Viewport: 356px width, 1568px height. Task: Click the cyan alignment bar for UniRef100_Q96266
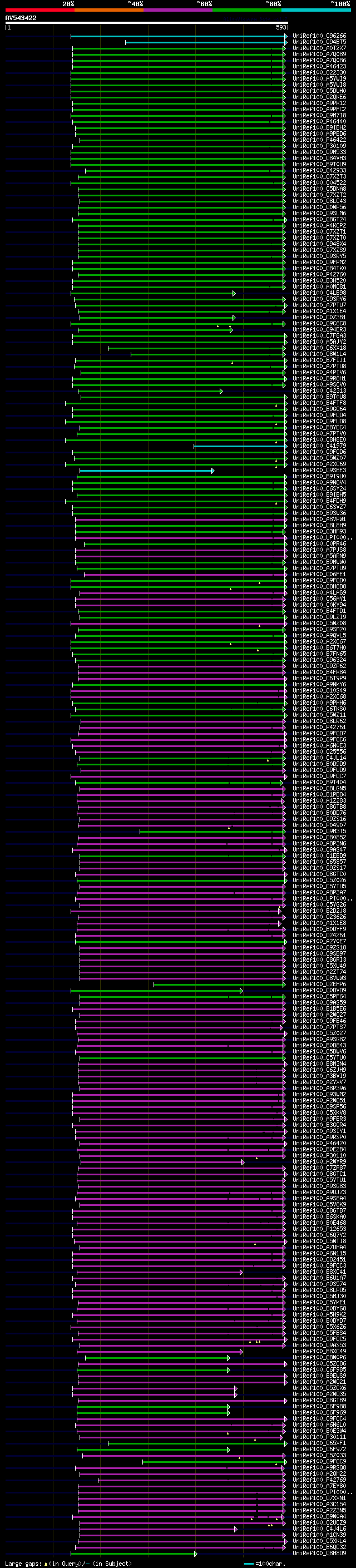[179, 36]
